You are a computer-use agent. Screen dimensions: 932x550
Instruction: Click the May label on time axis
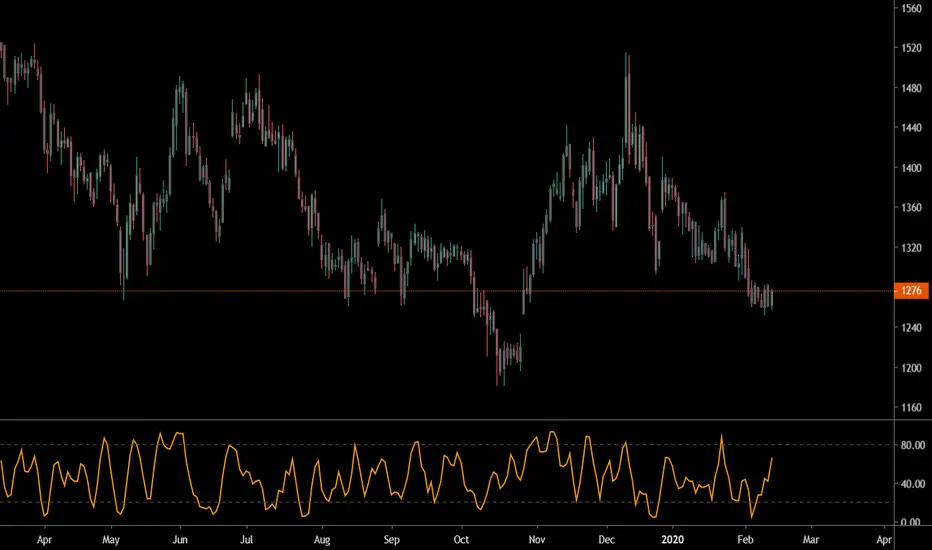[111, 540]
